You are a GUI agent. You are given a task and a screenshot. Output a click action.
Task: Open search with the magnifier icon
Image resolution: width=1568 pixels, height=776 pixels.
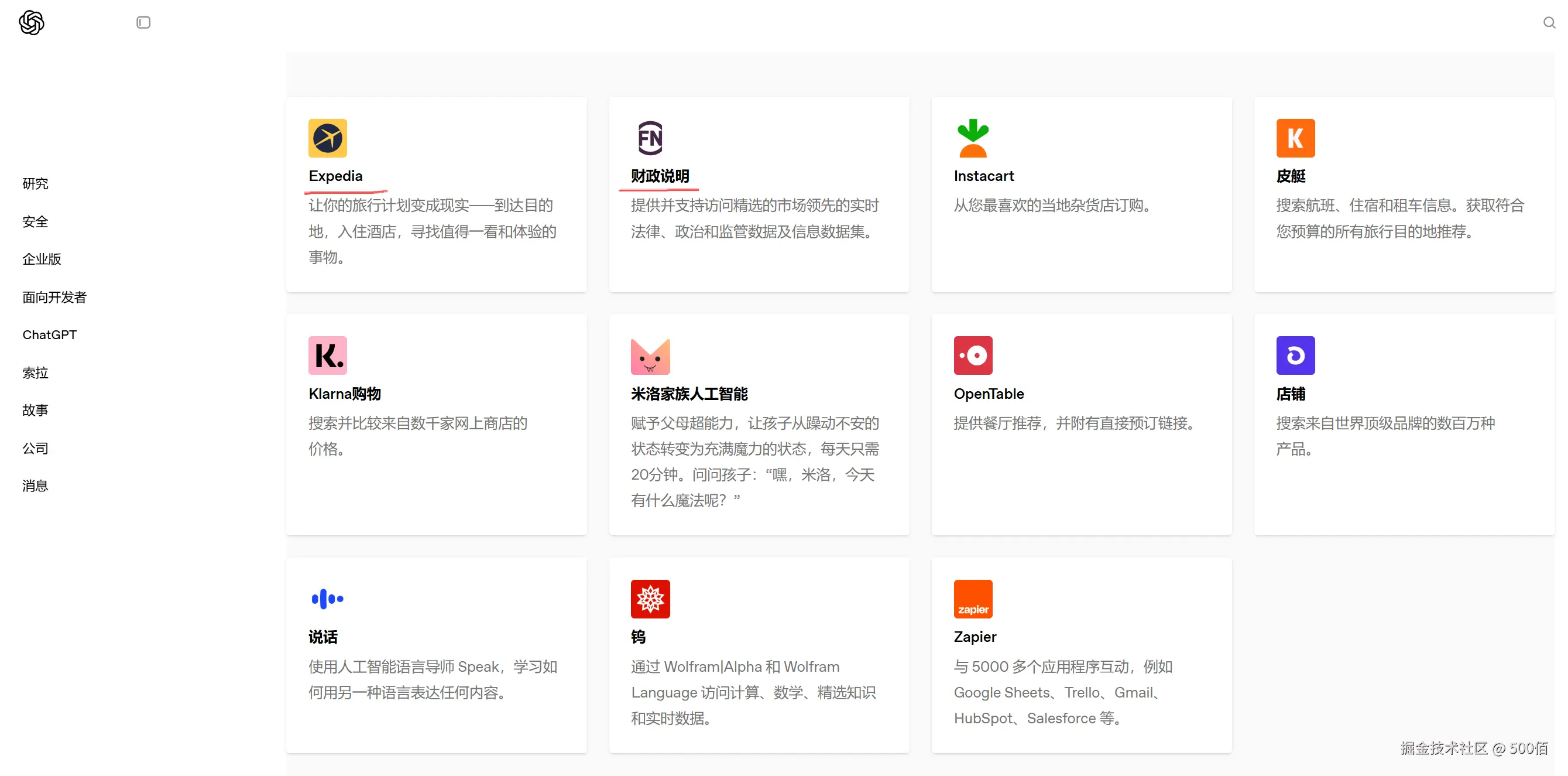pyautogui.click(x=1549, y=22)
